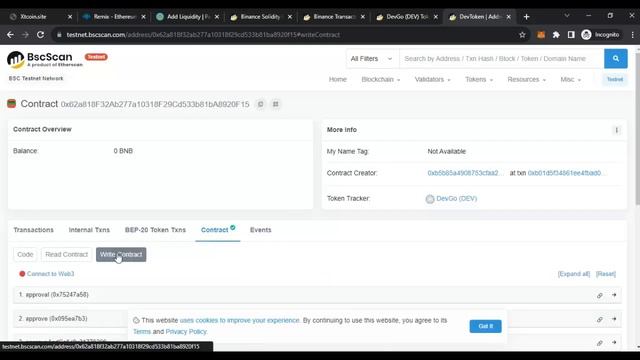Open More Info three-dot options
This screenshot has width=640, height=360.
pyautogui.click(x=617, y=130)
